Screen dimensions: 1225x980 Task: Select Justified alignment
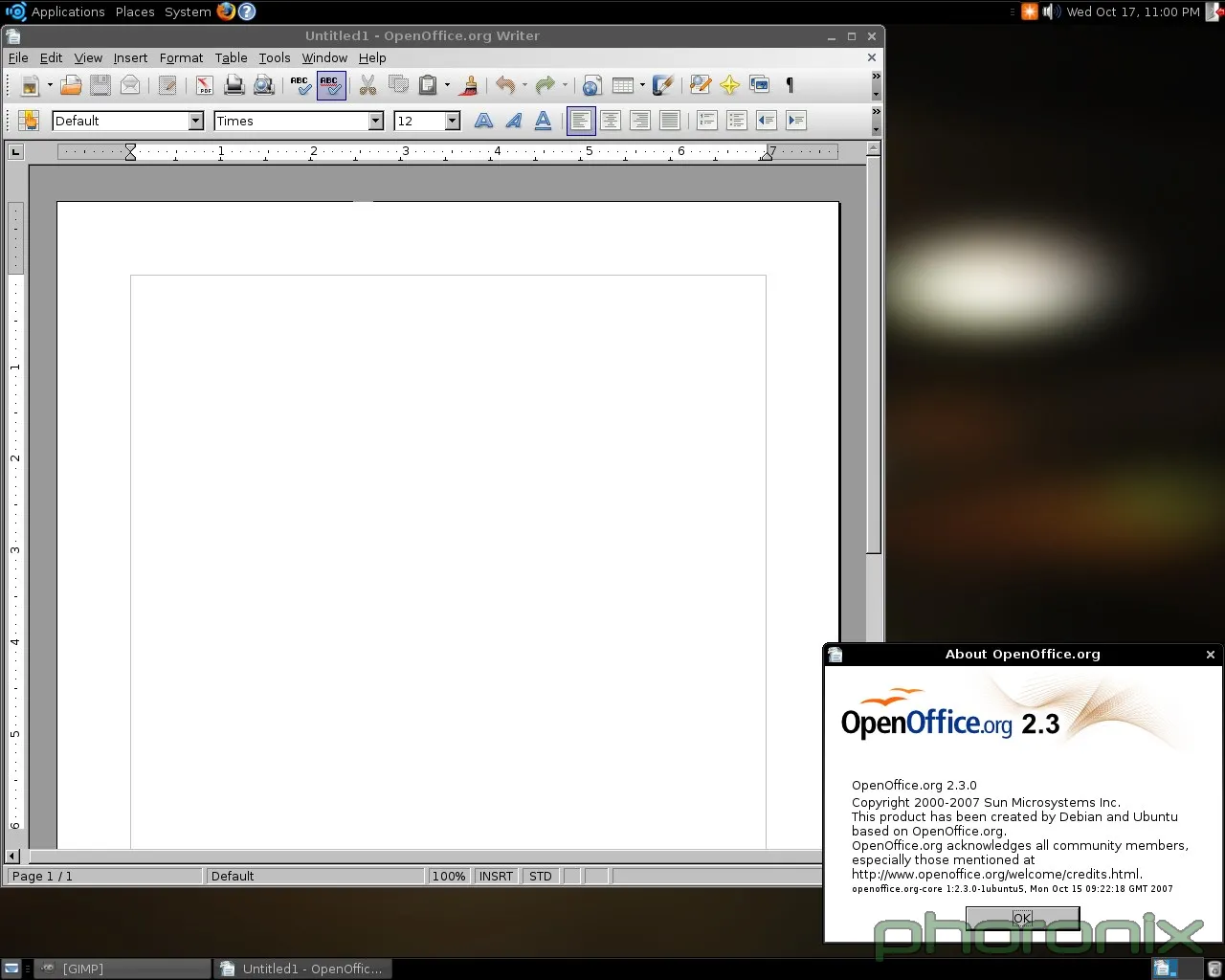click(x=670, y=121)
